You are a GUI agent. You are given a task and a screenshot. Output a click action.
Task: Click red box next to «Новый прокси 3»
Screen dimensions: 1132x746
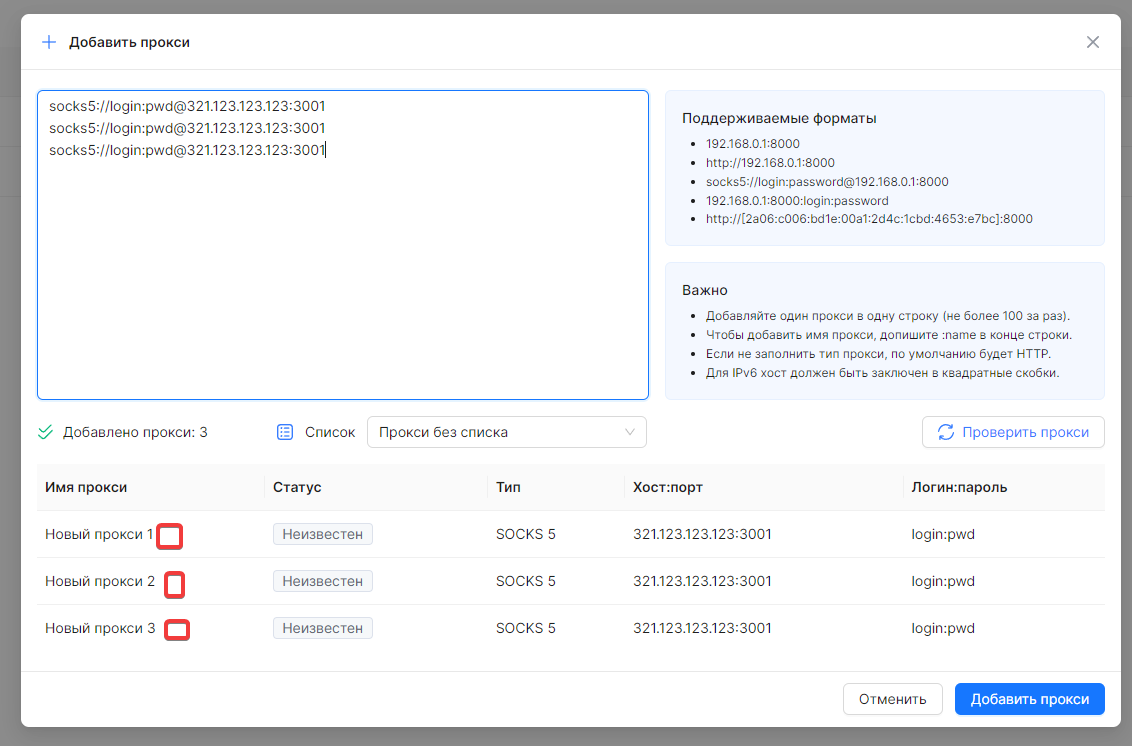(x=177, y=630)
